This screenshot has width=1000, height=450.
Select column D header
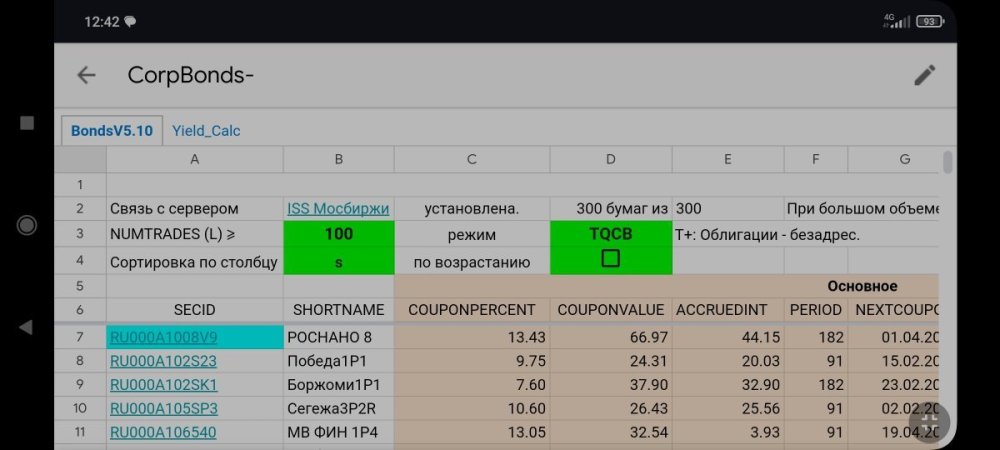point(611,159)
